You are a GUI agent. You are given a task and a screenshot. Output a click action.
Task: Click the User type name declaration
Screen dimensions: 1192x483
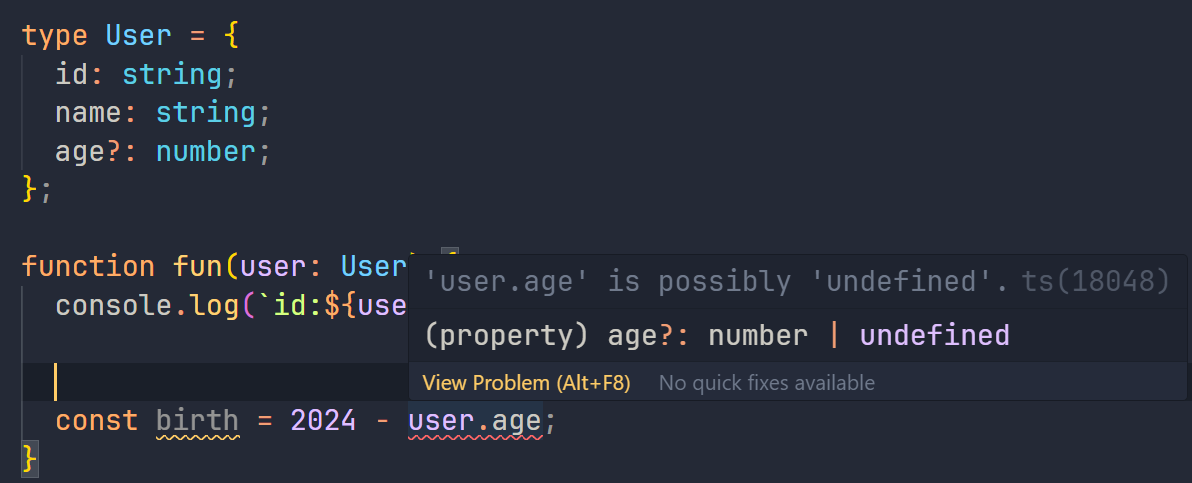(139, 36)
